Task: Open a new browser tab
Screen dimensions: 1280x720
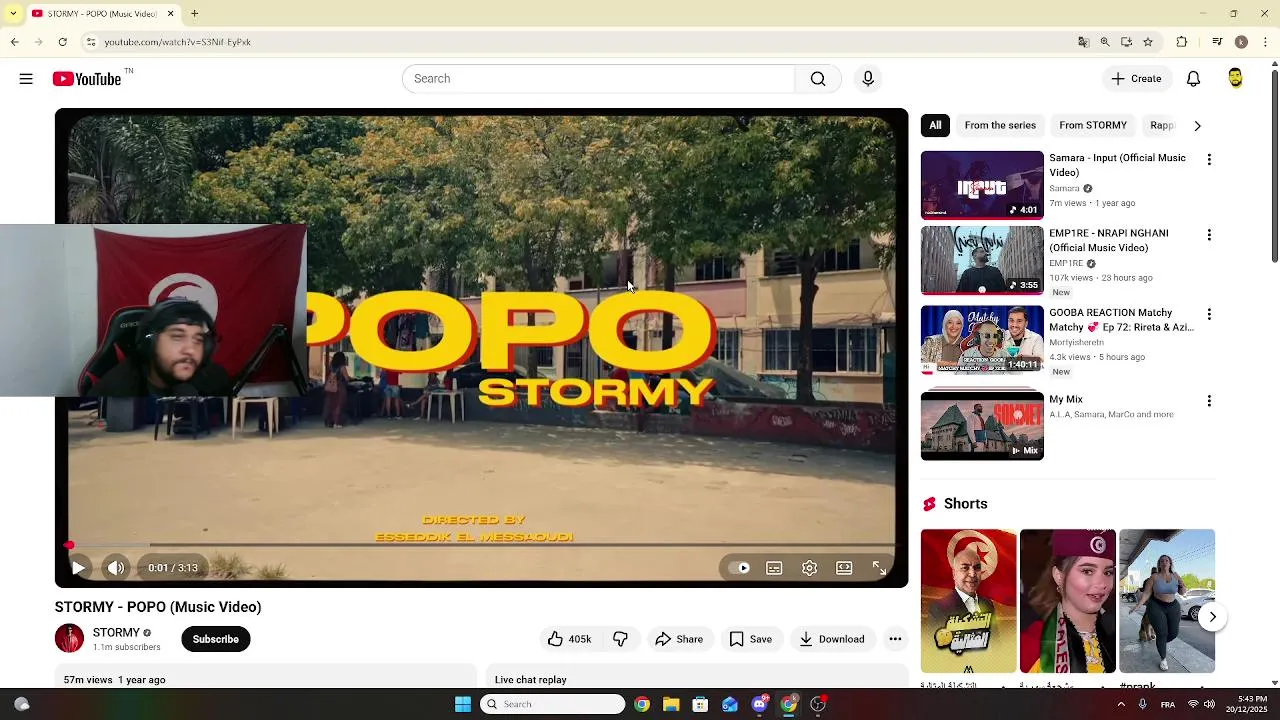Action: [x=195, y=14]
